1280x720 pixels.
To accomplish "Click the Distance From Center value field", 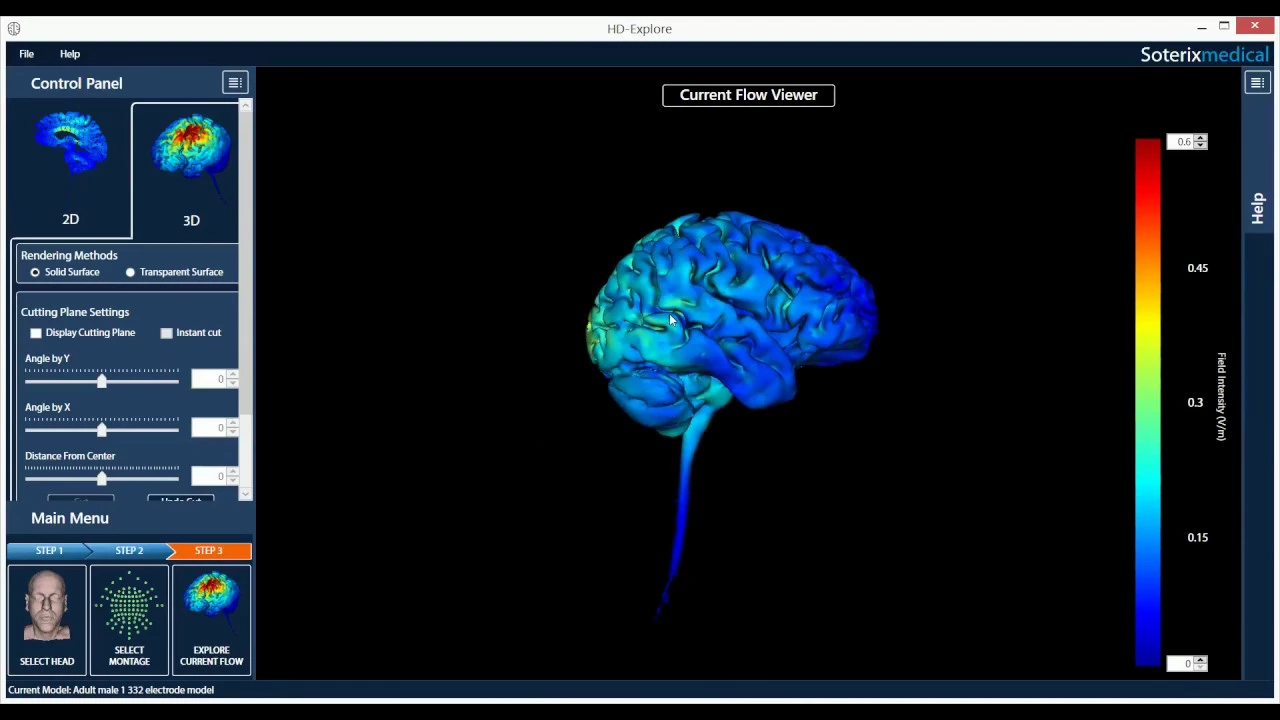I will pos(209,477).
